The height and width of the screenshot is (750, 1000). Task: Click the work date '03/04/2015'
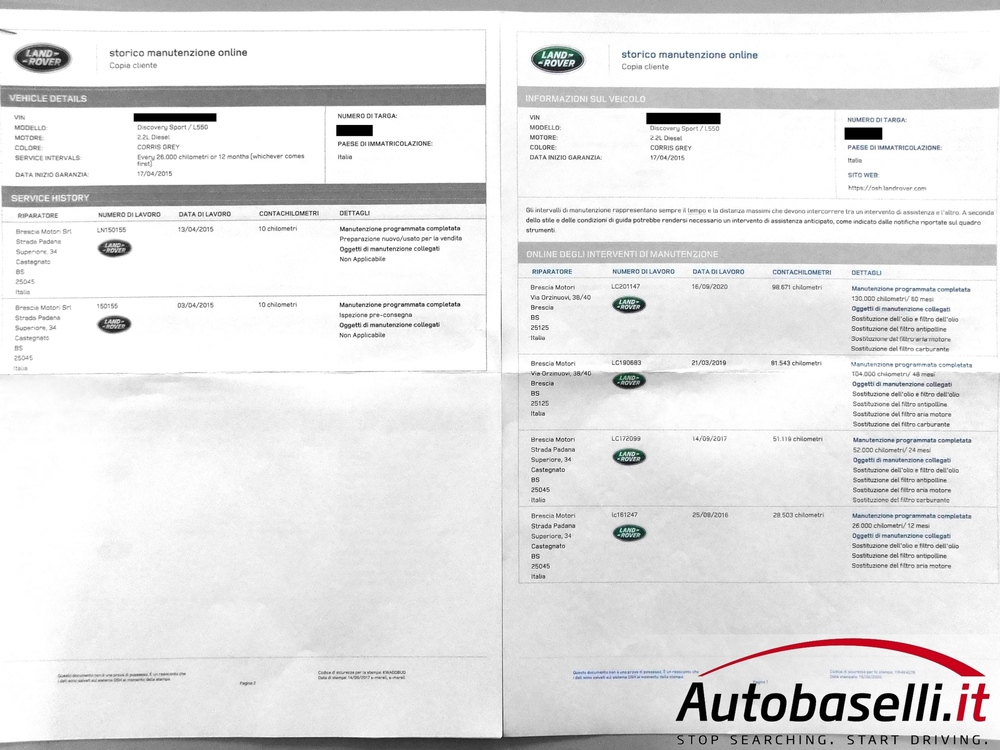tap(195, 305)
